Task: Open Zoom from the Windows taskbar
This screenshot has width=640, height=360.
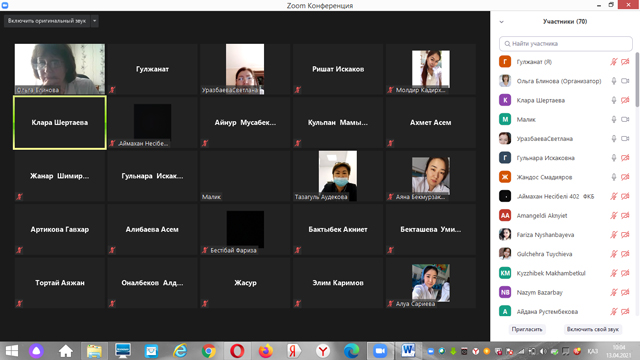Action: pos(380,351)
